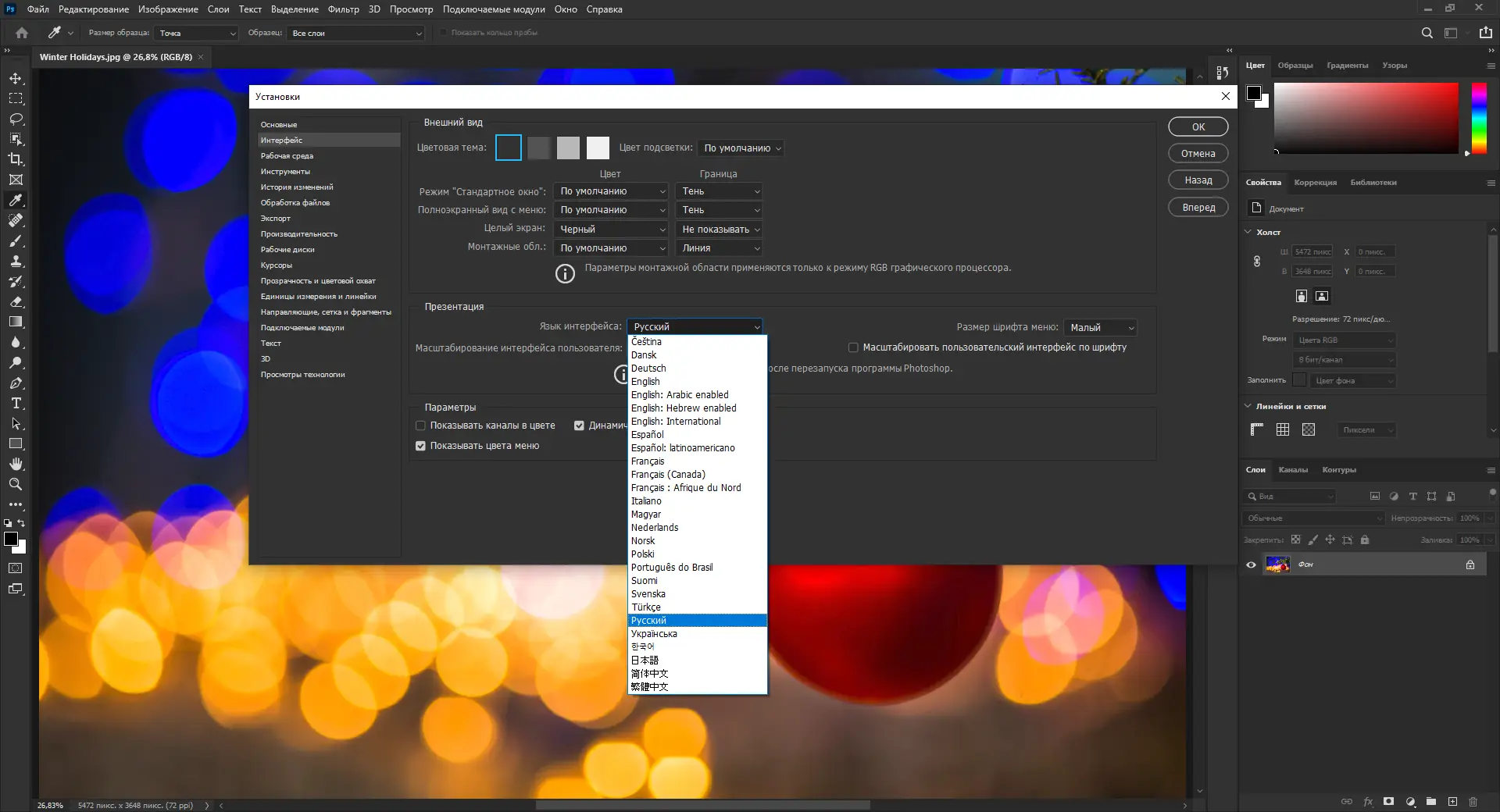Open 'Размер шрифта меню' dropdown

(x=1100, y=328)
